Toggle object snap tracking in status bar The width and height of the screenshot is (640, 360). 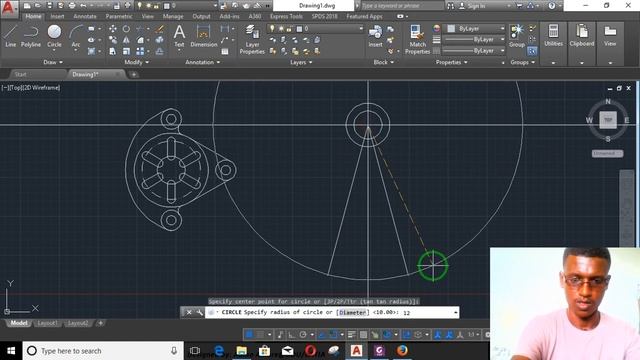(322, 335)
